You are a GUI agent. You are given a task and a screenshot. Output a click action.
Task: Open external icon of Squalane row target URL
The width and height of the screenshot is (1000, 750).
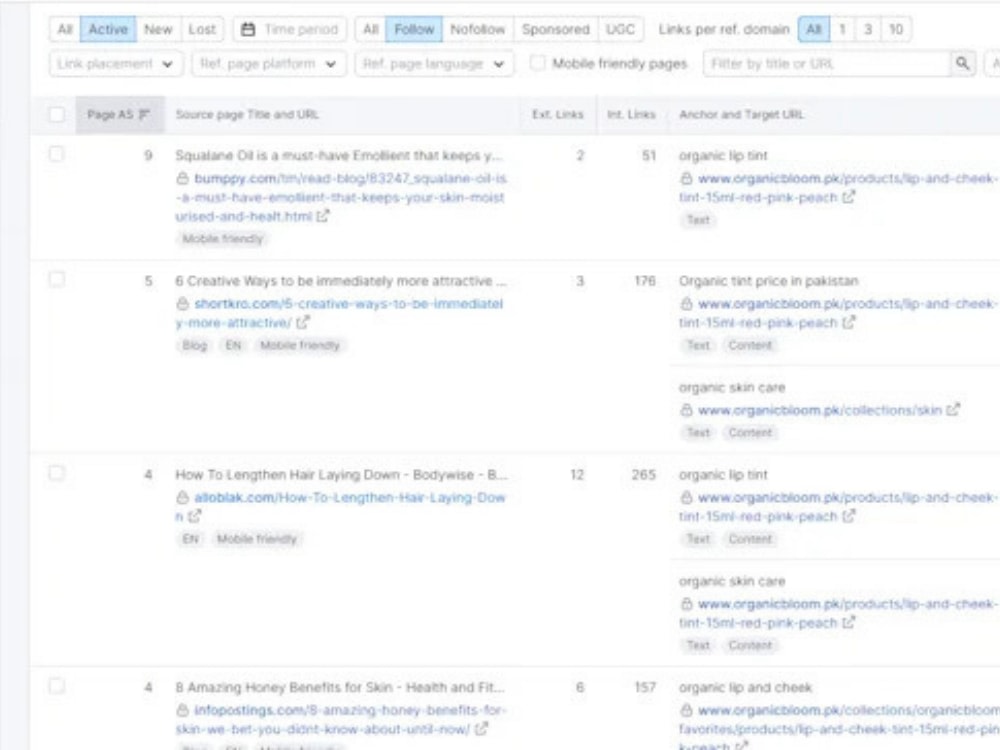coord(848,198)
